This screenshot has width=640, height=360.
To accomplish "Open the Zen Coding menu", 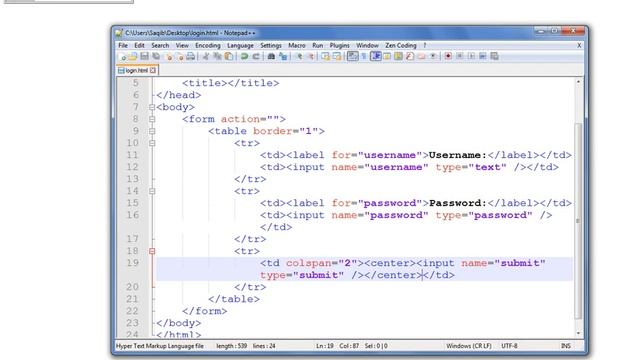I will tap(401, 45).
